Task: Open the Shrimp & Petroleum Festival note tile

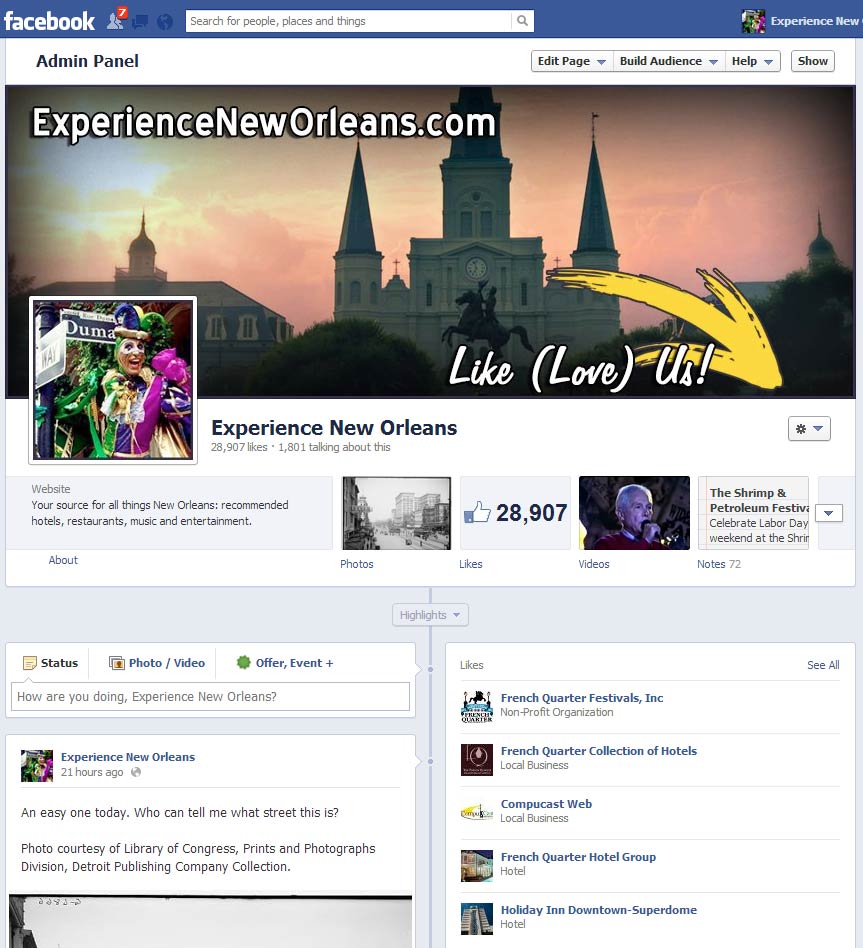Action: click(754, 513)
